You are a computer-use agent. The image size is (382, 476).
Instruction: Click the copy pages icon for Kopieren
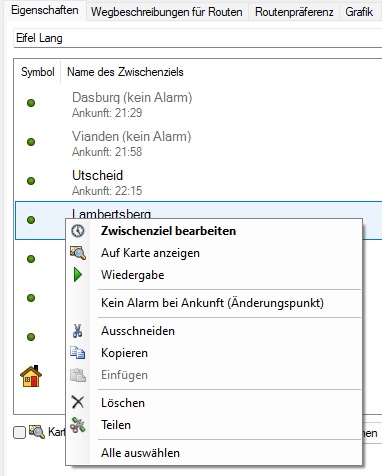point(78,353)
